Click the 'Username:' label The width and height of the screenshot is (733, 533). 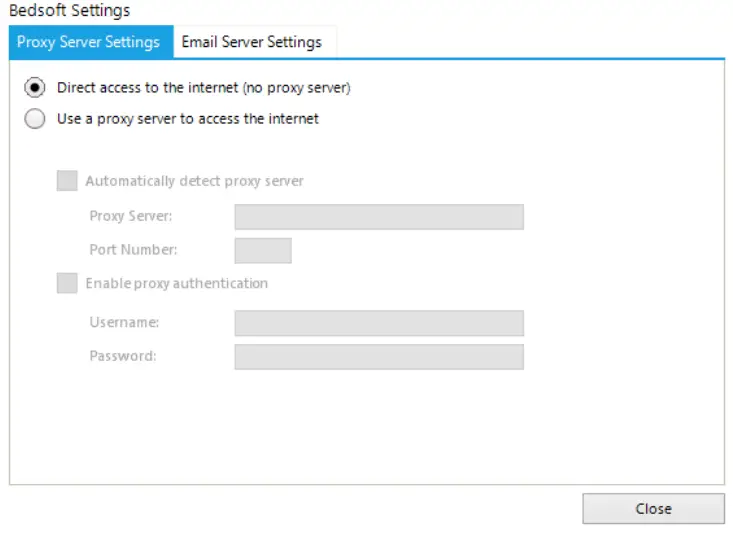coord(124,322)
